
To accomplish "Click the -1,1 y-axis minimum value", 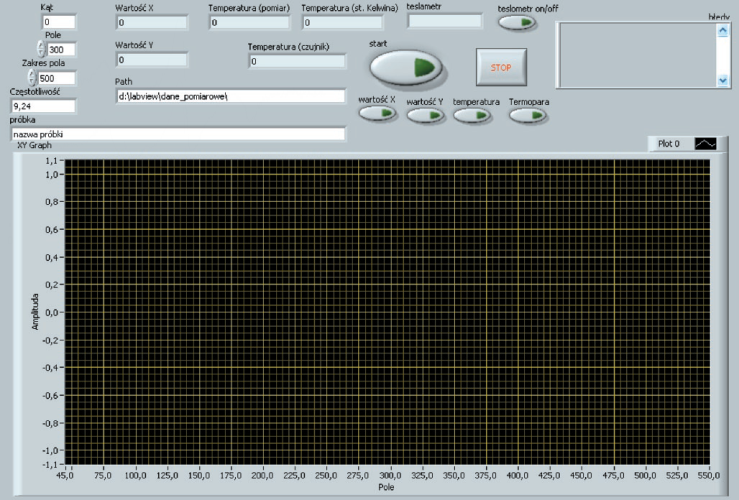I will pos(49,465).
